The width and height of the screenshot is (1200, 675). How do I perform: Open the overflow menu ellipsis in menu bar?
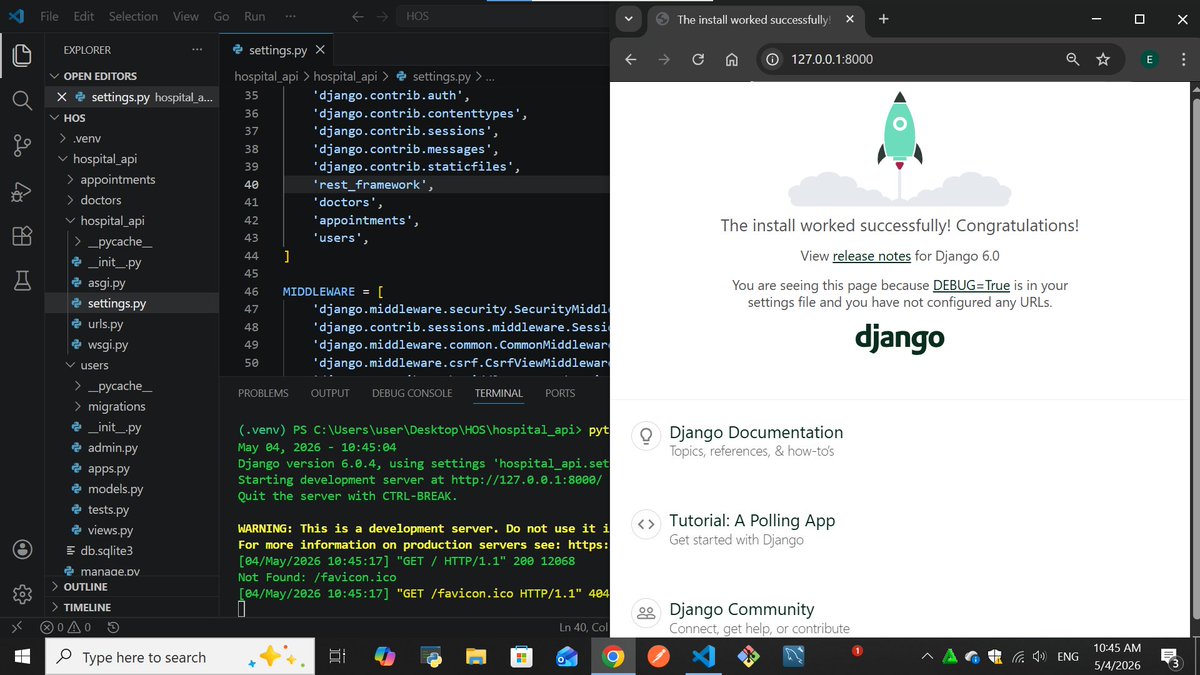pyautogui.click(x=290, y=17)
